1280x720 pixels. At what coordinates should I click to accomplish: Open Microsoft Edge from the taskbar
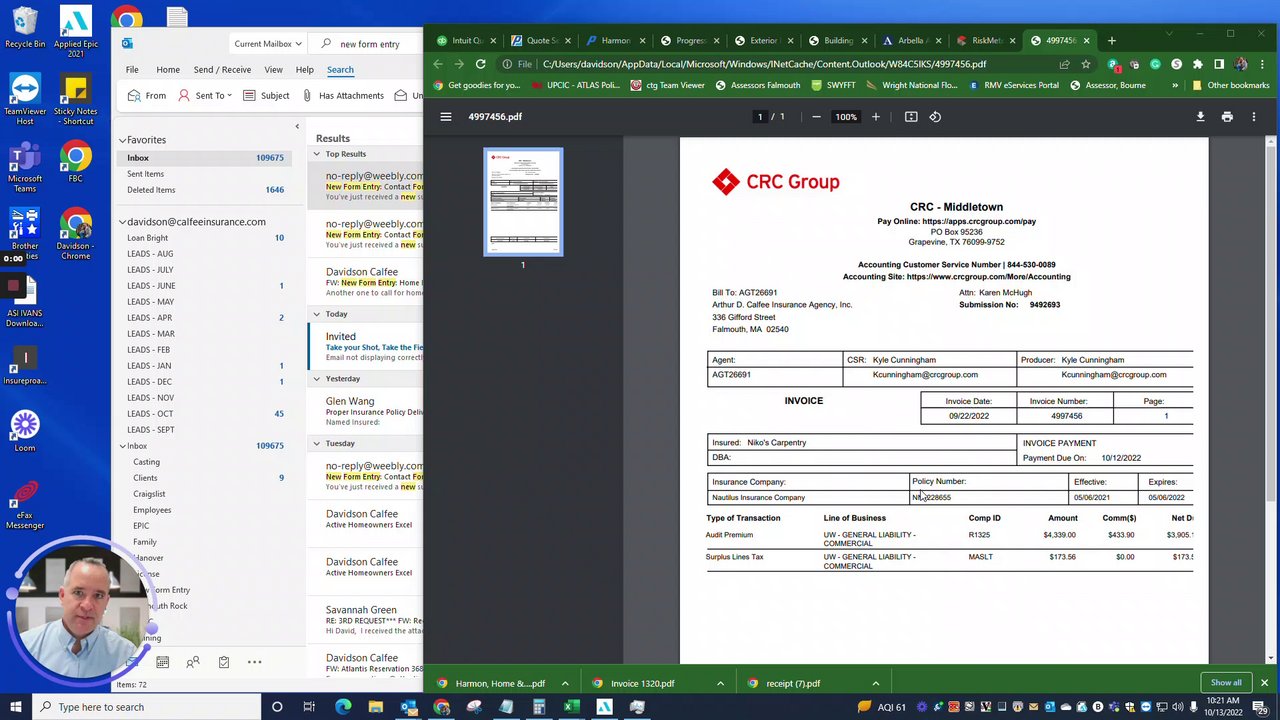[343, 707]
